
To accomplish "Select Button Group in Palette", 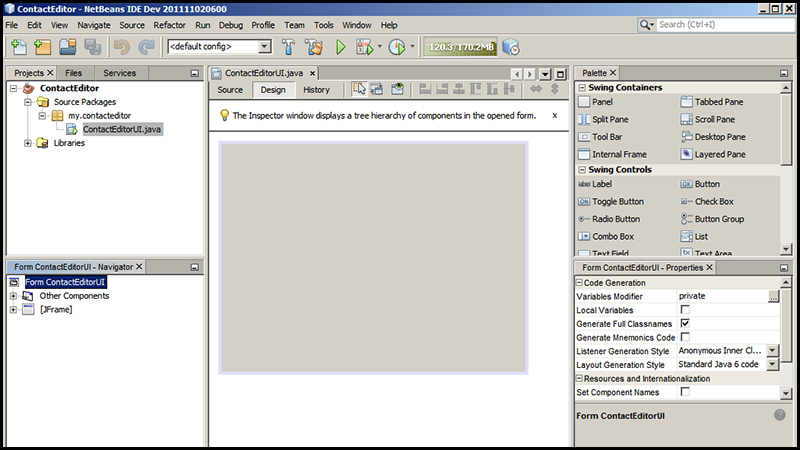I will click(x=712, y=219).
